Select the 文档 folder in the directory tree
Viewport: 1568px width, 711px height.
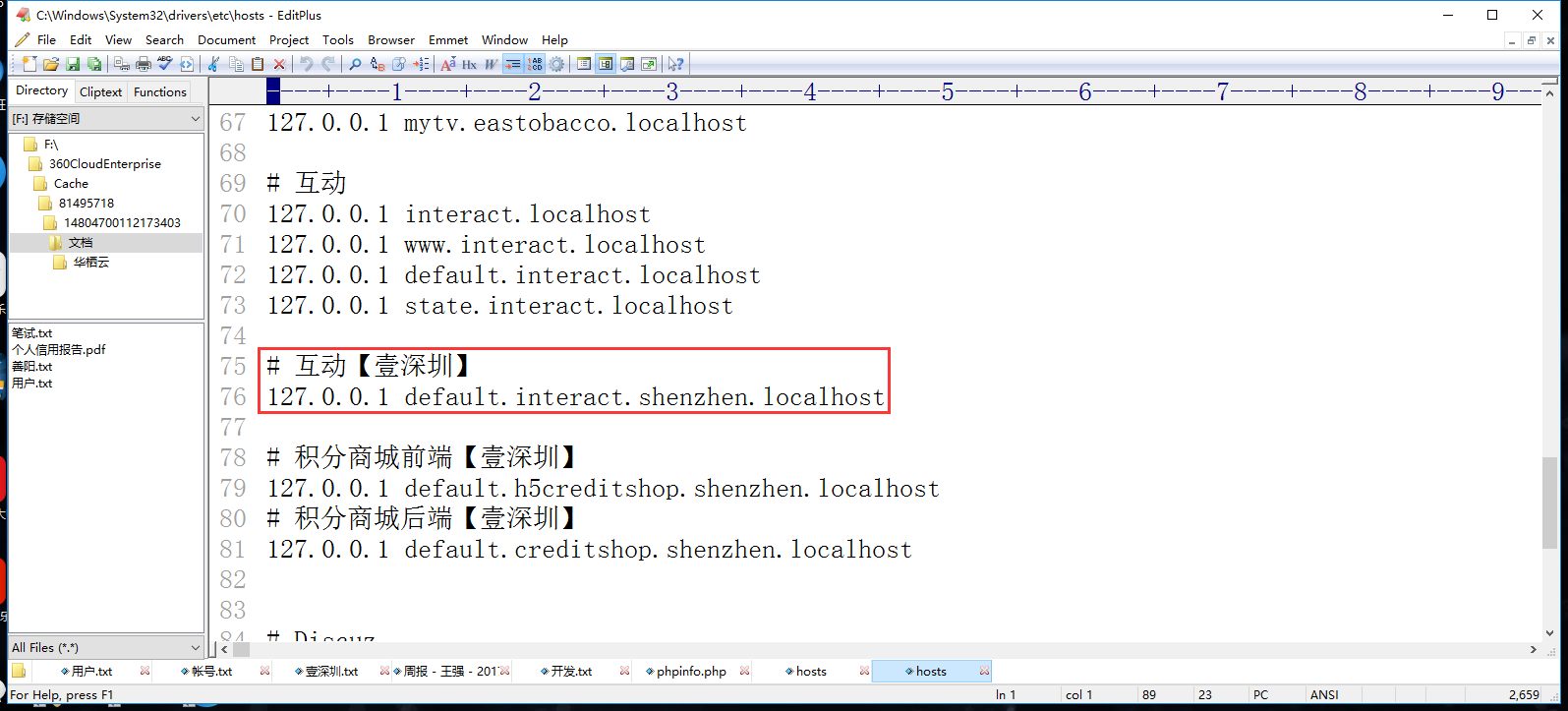click(x=81, y=243)
